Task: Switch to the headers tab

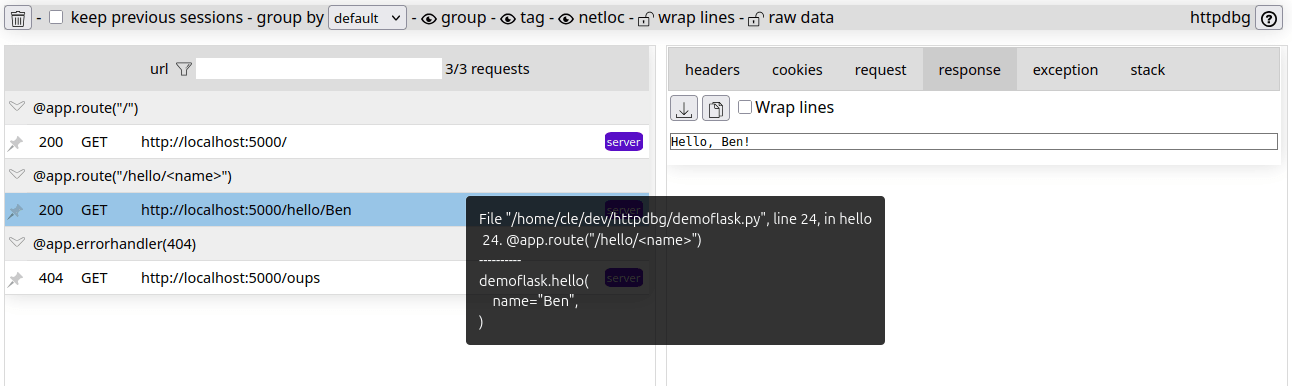Action: 712,70
